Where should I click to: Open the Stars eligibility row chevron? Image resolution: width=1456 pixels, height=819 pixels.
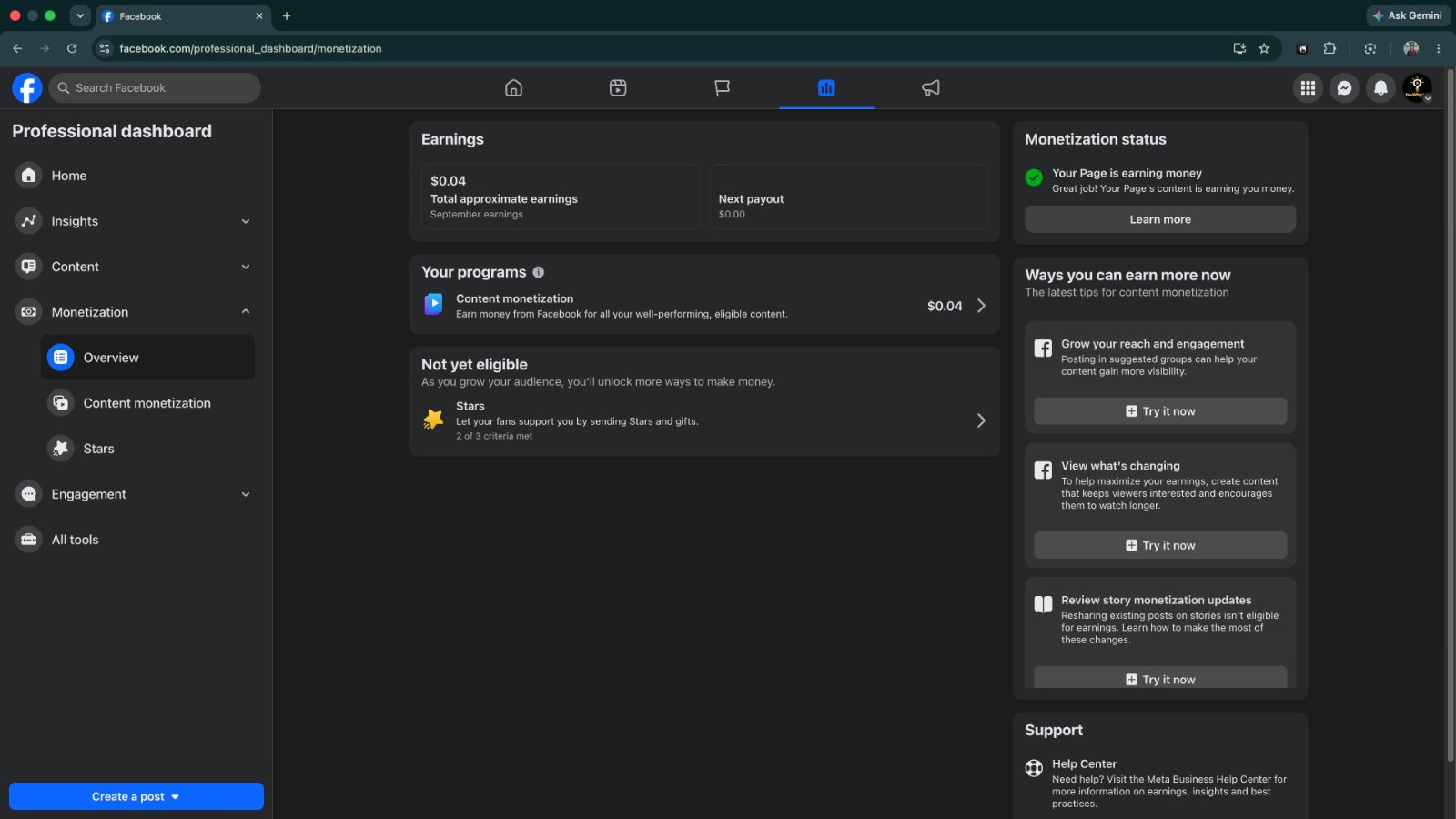(981, 420)
